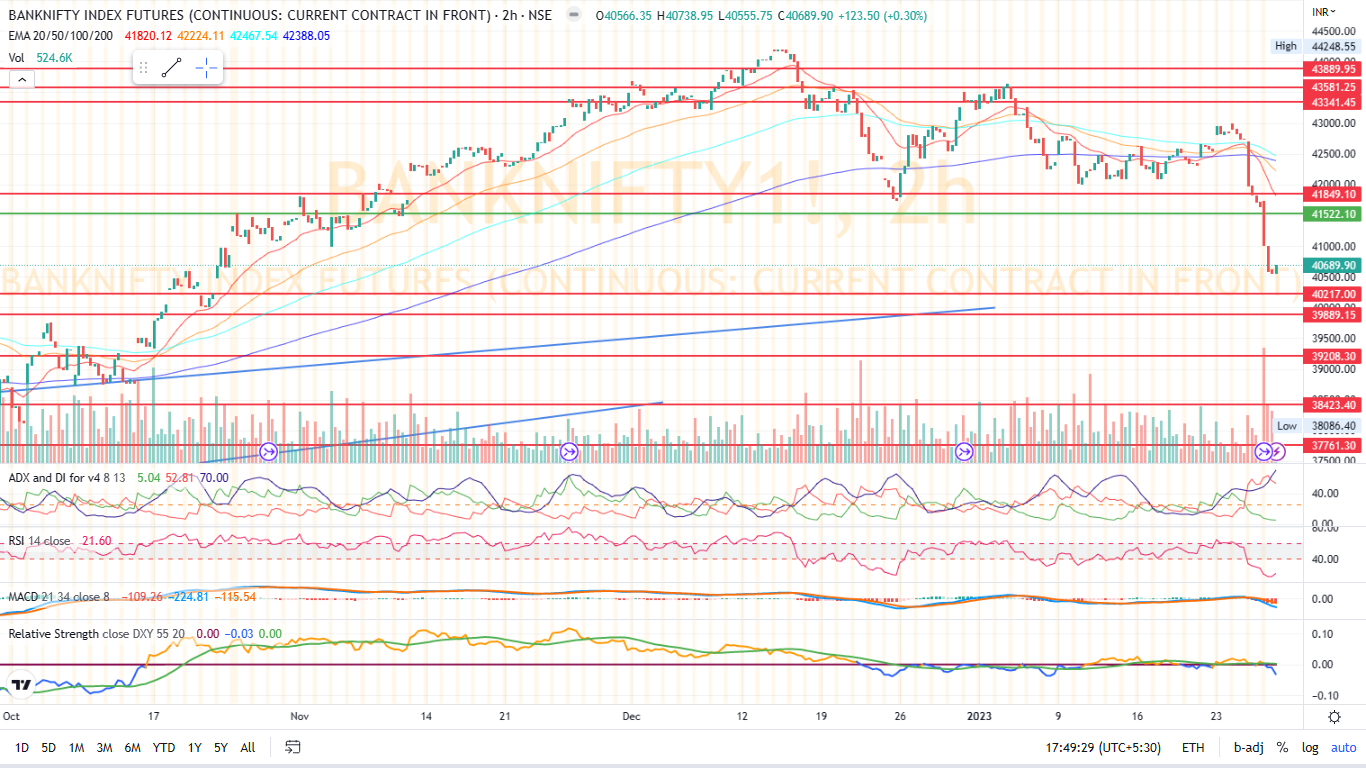This screenshot has width=1366, height=768.
Task: Grab the floating toolbar drag handle
Action: pyautogui.click(x=143, y=68)
